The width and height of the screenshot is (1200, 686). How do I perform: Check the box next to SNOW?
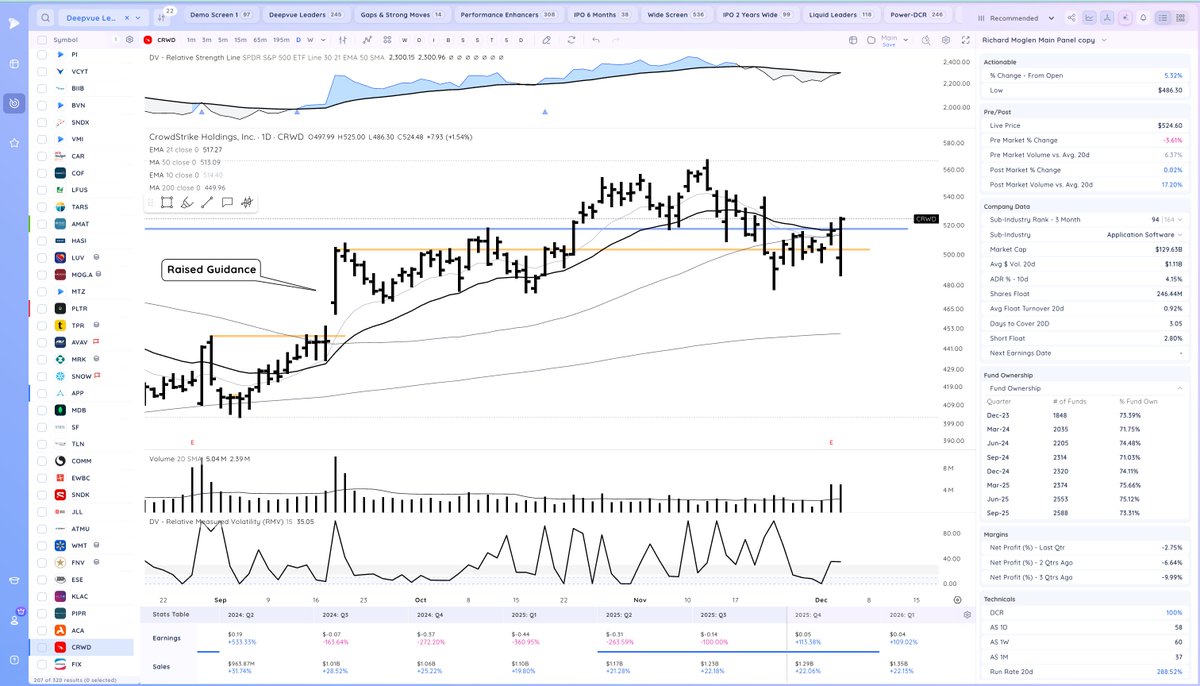pos(42,376)
